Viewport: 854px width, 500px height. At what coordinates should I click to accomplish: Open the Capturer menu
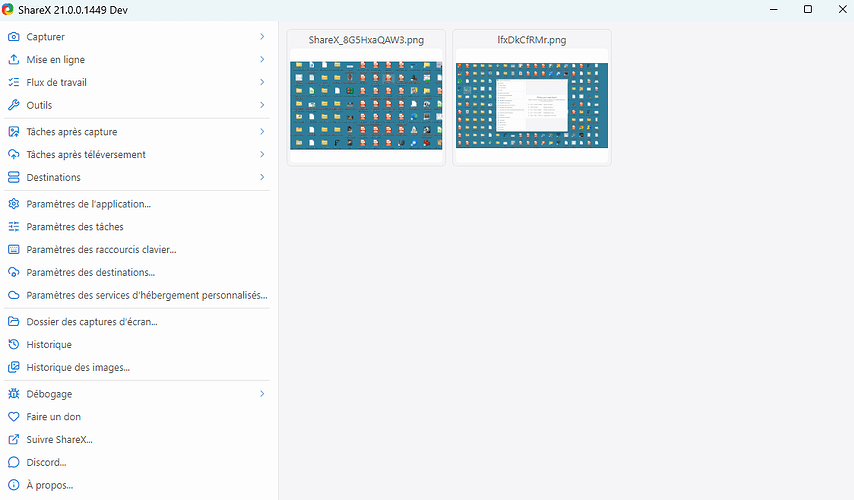coord(137,36)
